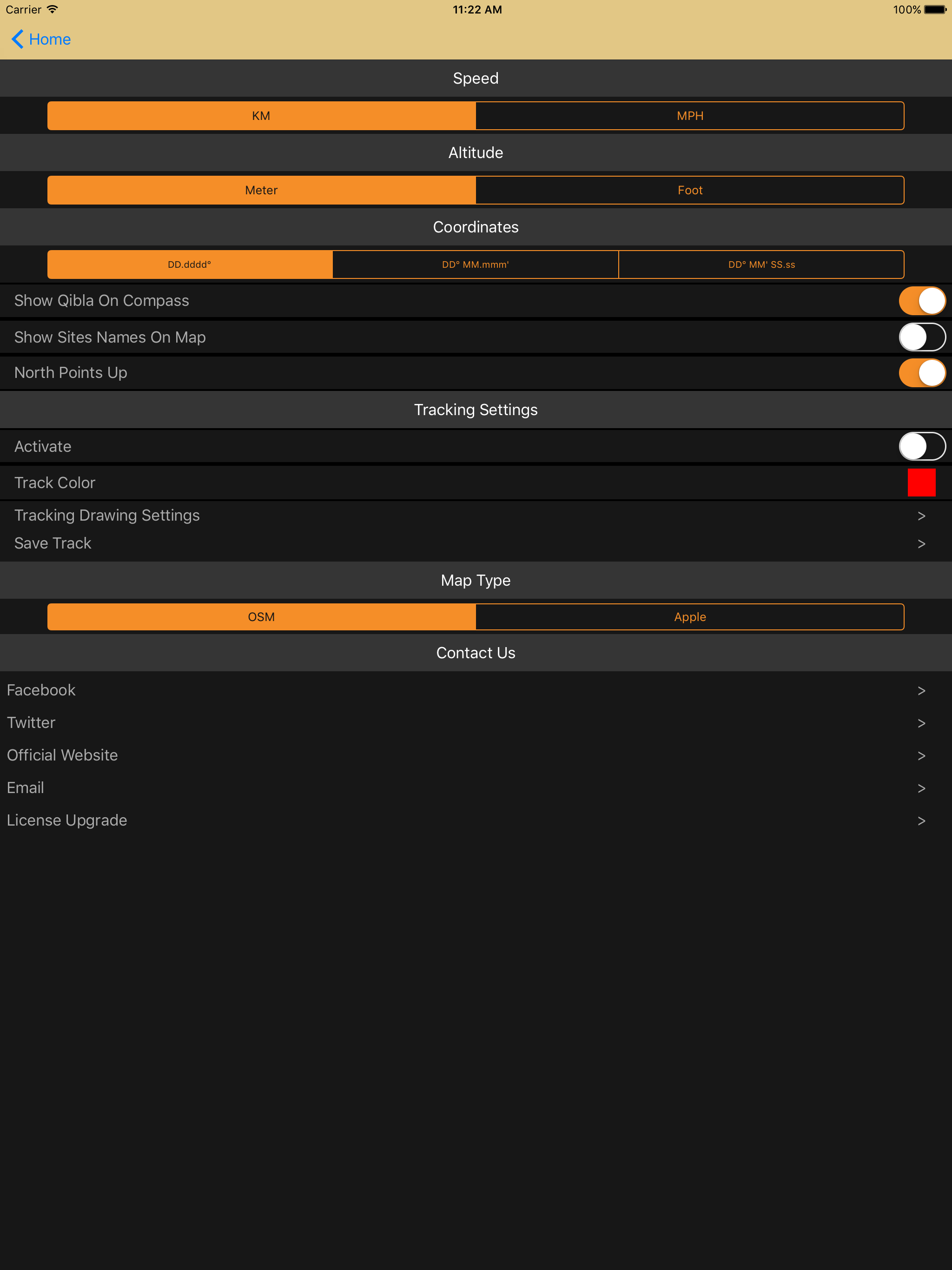Open Twitter contact link

pyautogui.click(x=476, y=722)
